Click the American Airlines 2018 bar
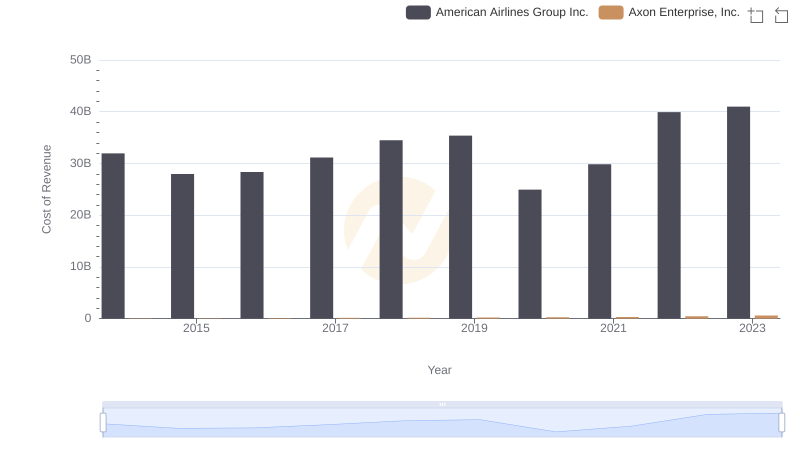Screen dimensions: 800x461 pyautogui.click(x=391, y=229)
